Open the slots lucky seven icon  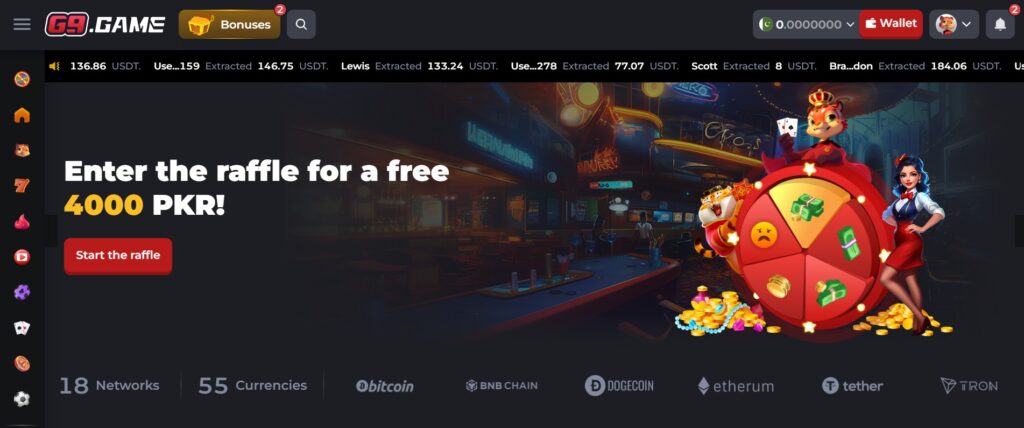point(22,186)
